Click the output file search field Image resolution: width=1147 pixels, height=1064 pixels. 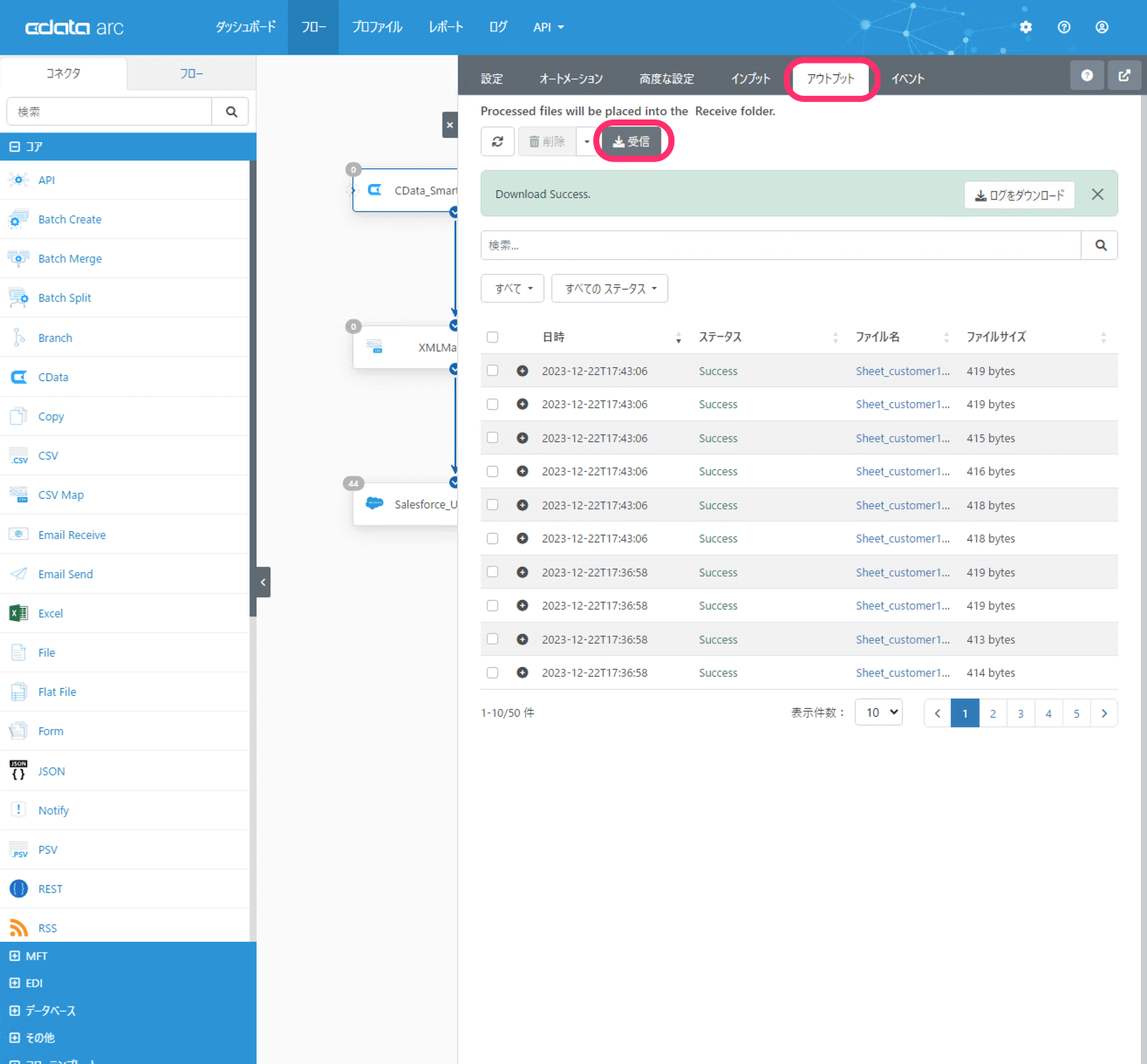pyautogui.click(x=781, y=245)
